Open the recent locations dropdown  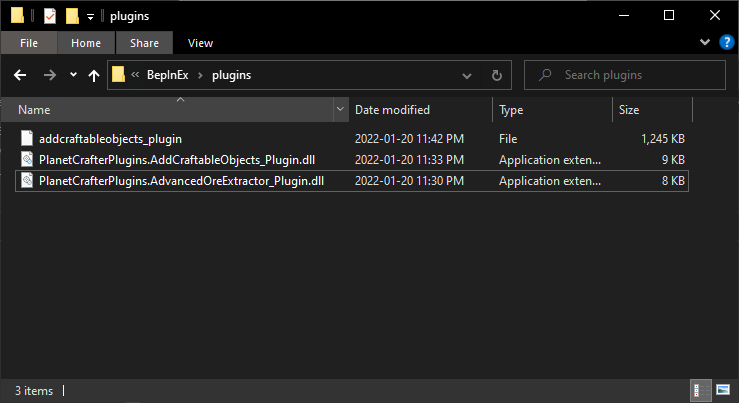tap(73, 76)
